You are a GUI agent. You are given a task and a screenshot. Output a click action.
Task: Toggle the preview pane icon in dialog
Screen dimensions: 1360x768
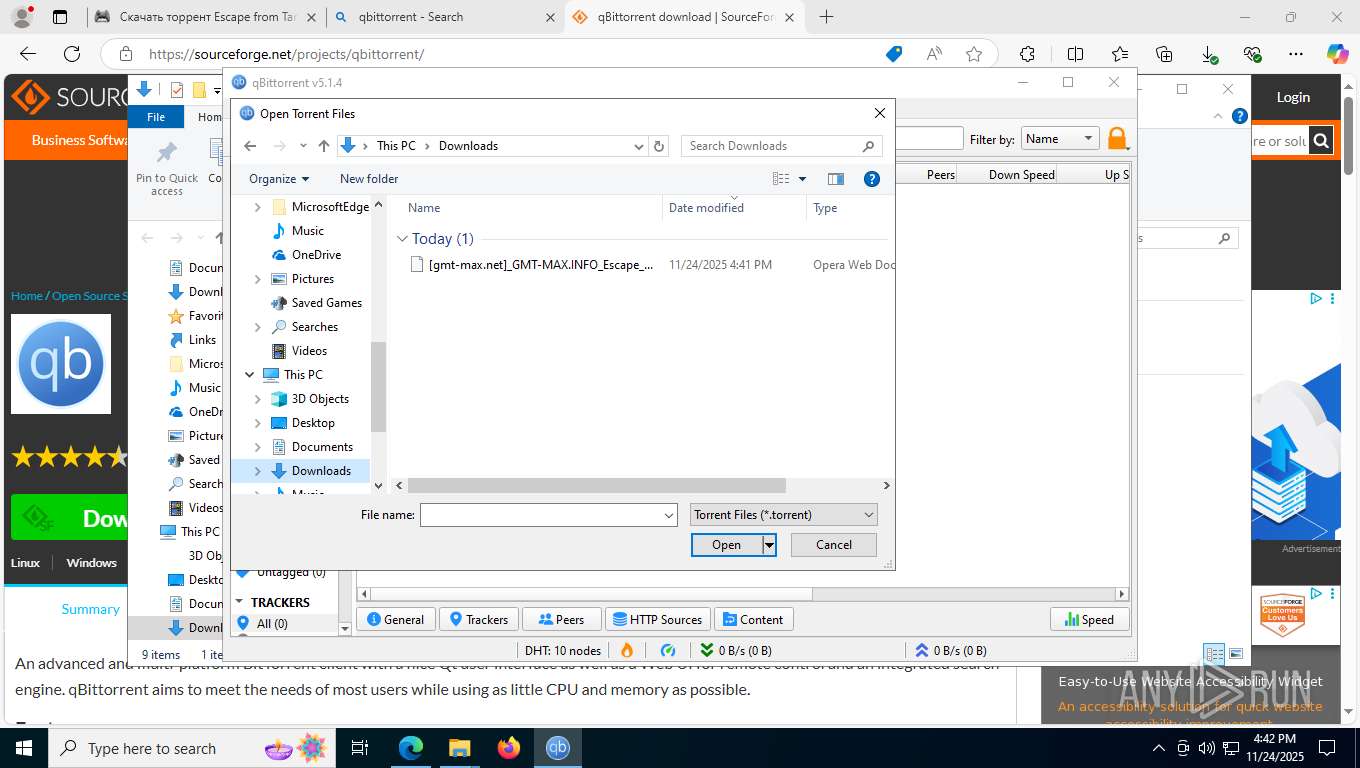pyautogui.click(x=836, y=179)
